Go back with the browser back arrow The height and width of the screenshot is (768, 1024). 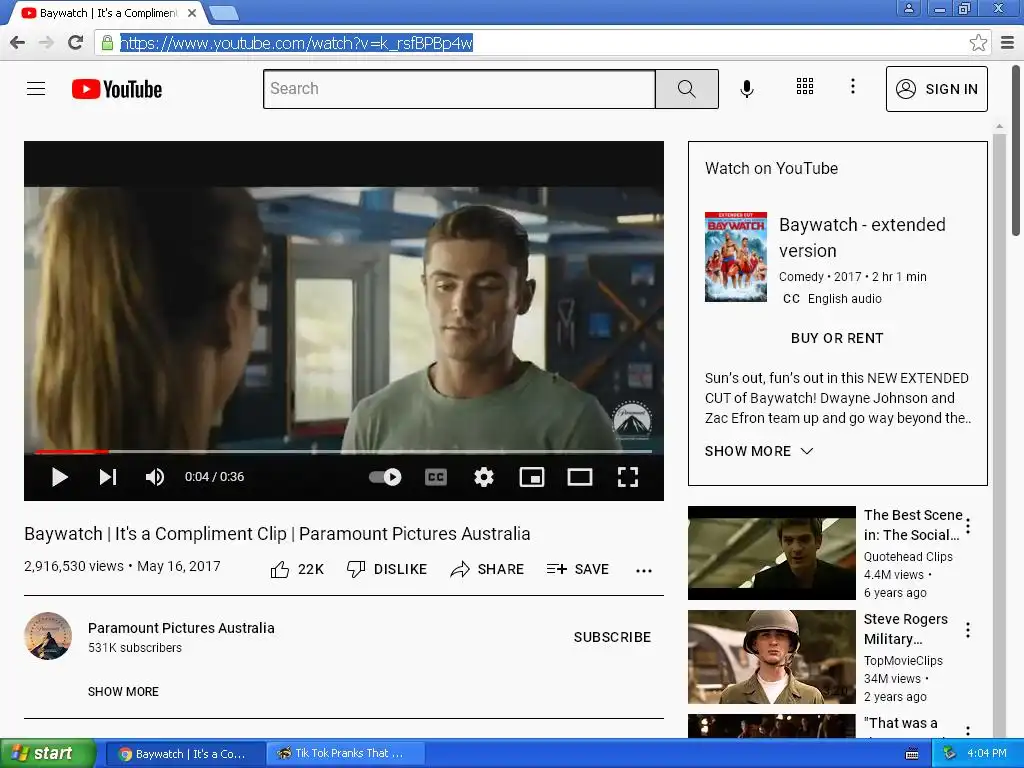point(18,43)
